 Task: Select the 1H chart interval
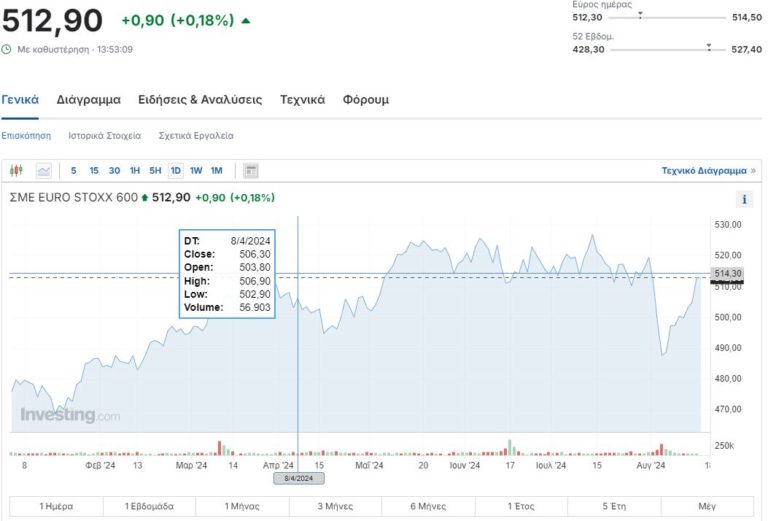[x=135, y=171]
